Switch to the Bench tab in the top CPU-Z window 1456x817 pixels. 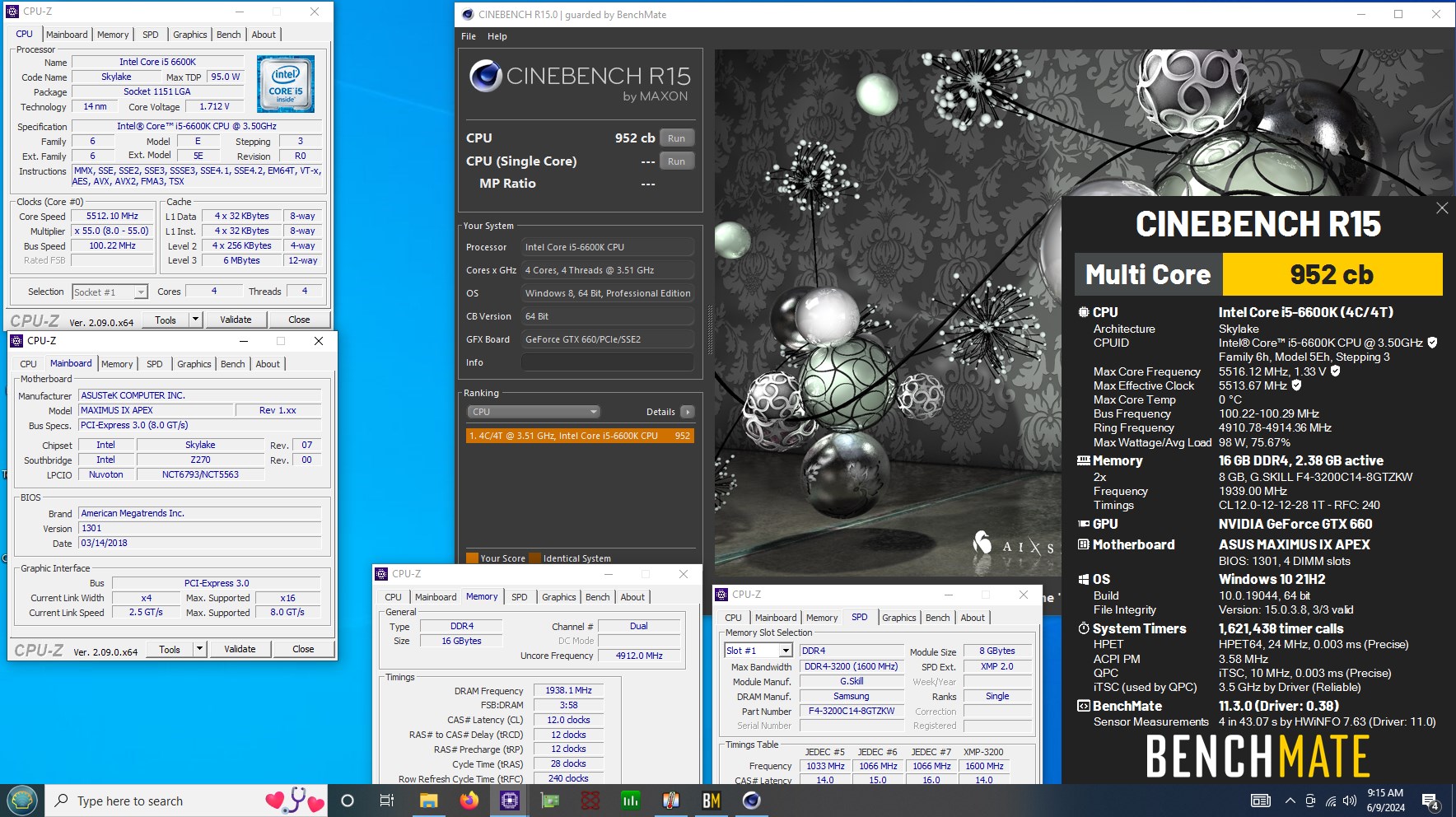pos(229,35)
